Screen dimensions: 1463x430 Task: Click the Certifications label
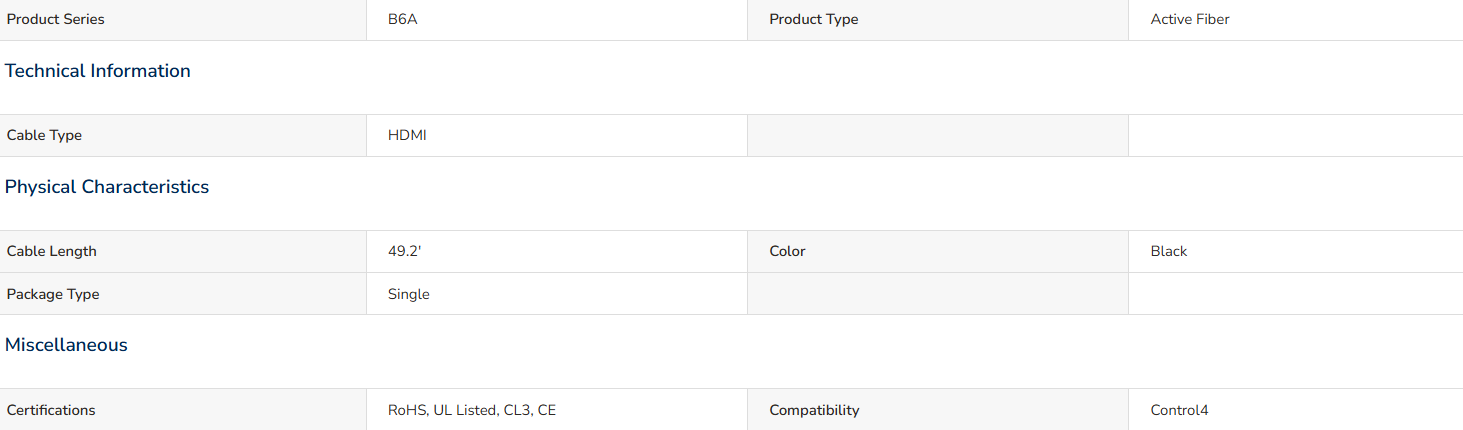[51, 410]
